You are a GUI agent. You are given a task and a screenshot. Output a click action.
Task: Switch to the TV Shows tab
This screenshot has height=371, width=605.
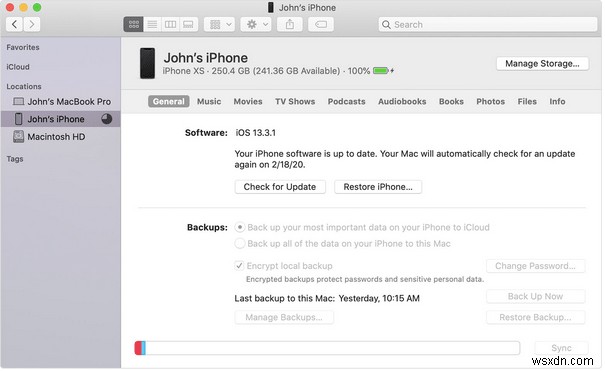click(x=295, y=101)
